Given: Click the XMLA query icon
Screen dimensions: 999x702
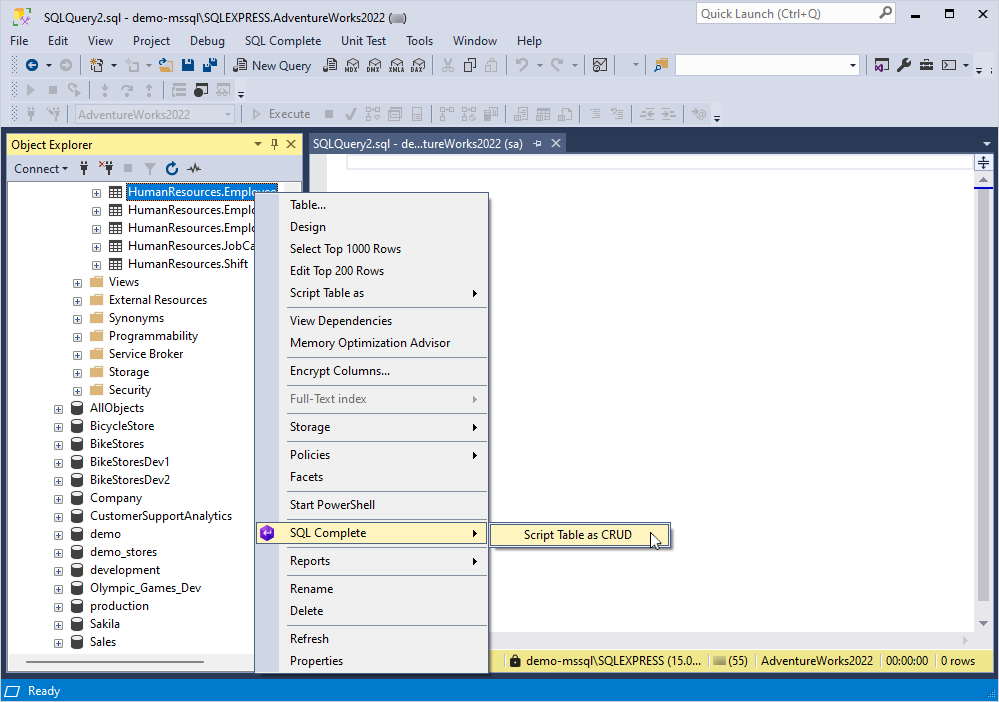Looking at the screenshot, I should coord(396,65).
